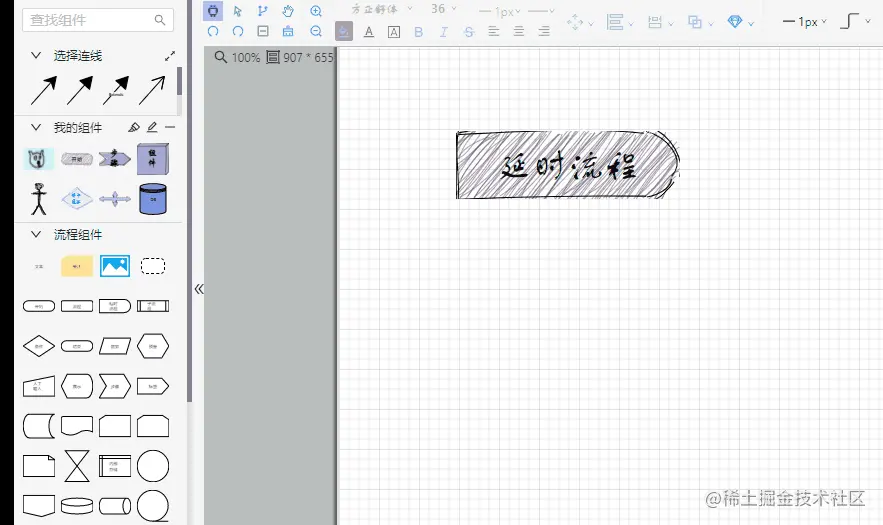This screenshot has height=525, width=883.
Task: Select the purple cube 组件 component
Action: pyautogui.click(x=153, y=159)
